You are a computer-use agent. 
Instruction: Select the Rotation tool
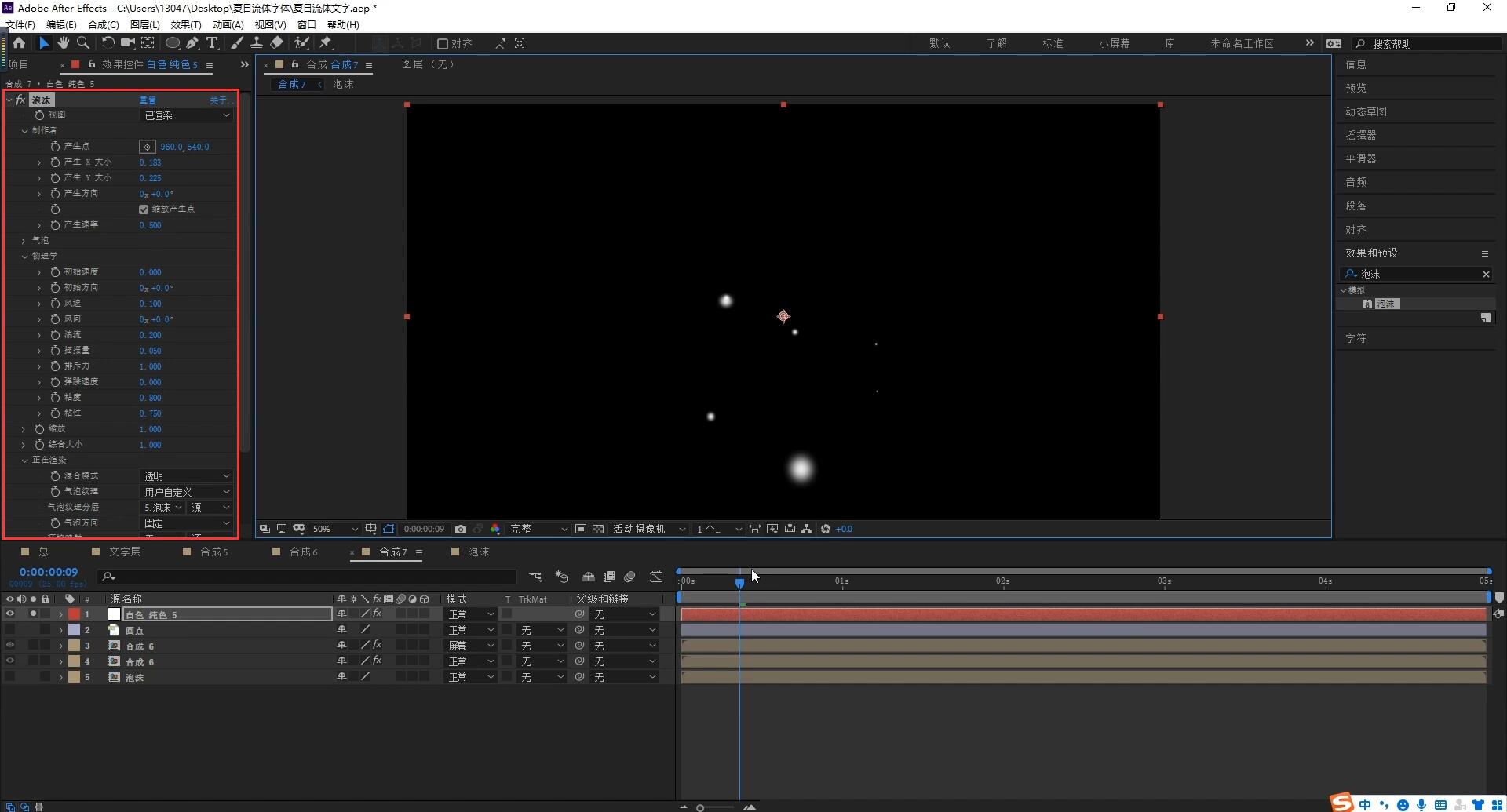pos(108,43)
